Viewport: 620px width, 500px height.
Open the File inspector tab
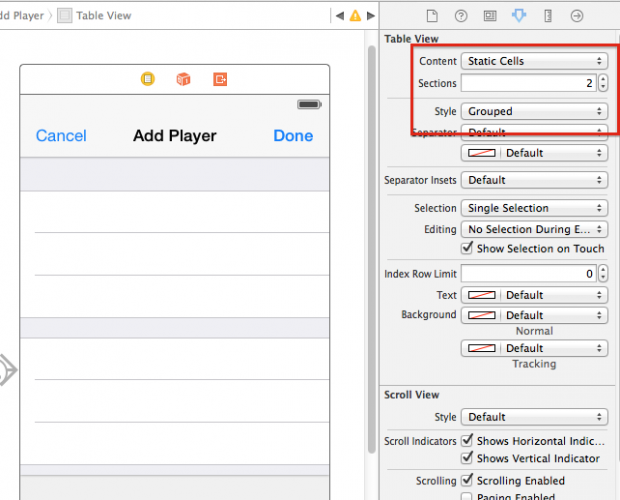[432, 16]
